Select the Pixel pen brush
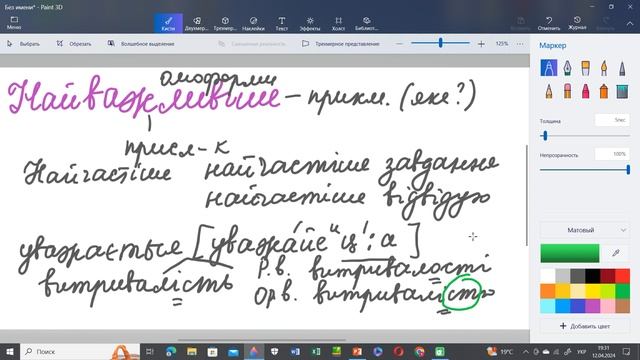This screenshot has height=360, width=640. [x=622, y=68]
